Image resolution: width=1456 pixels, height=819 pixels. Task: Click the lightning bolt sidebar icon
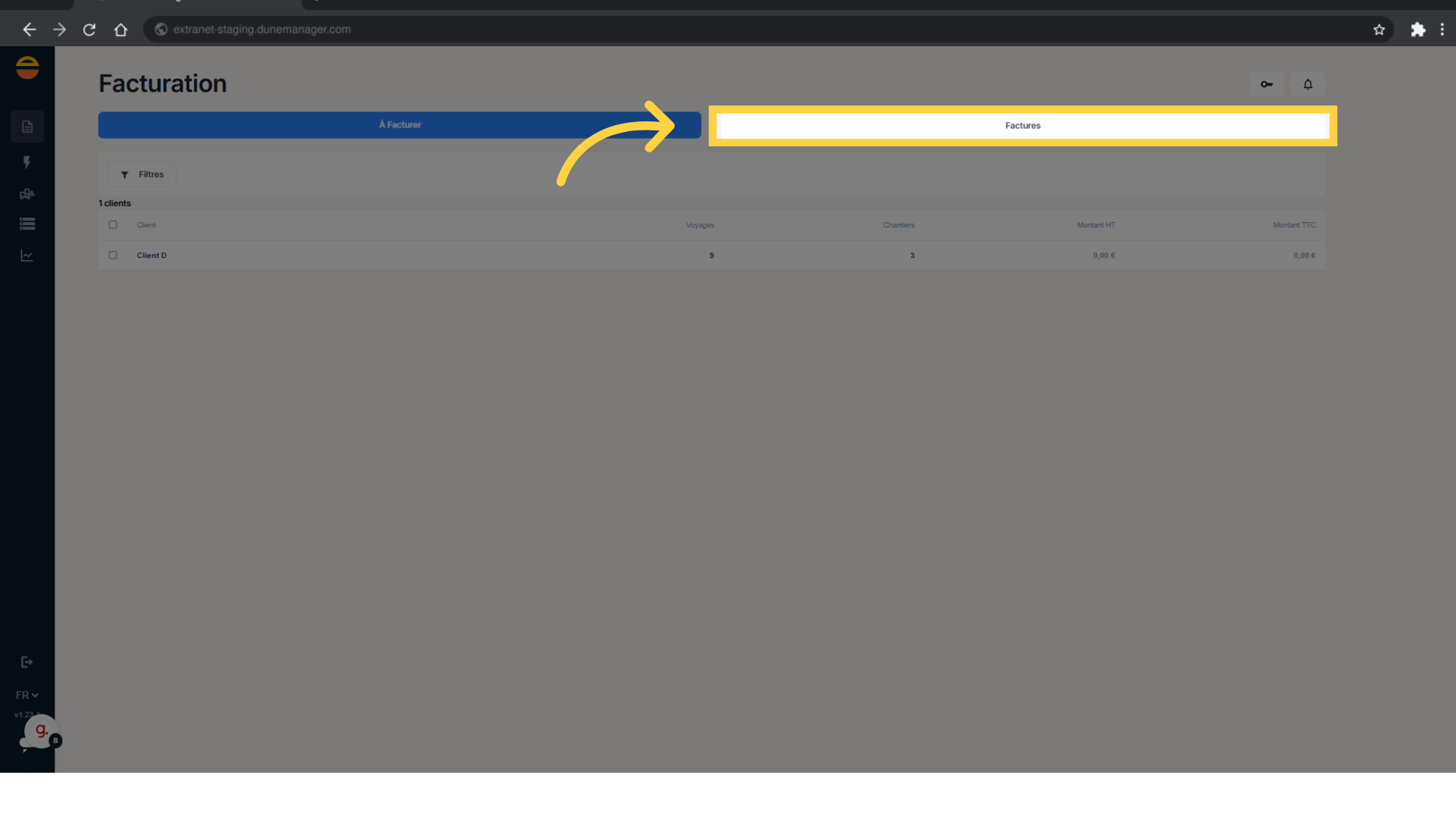point(27,162)
